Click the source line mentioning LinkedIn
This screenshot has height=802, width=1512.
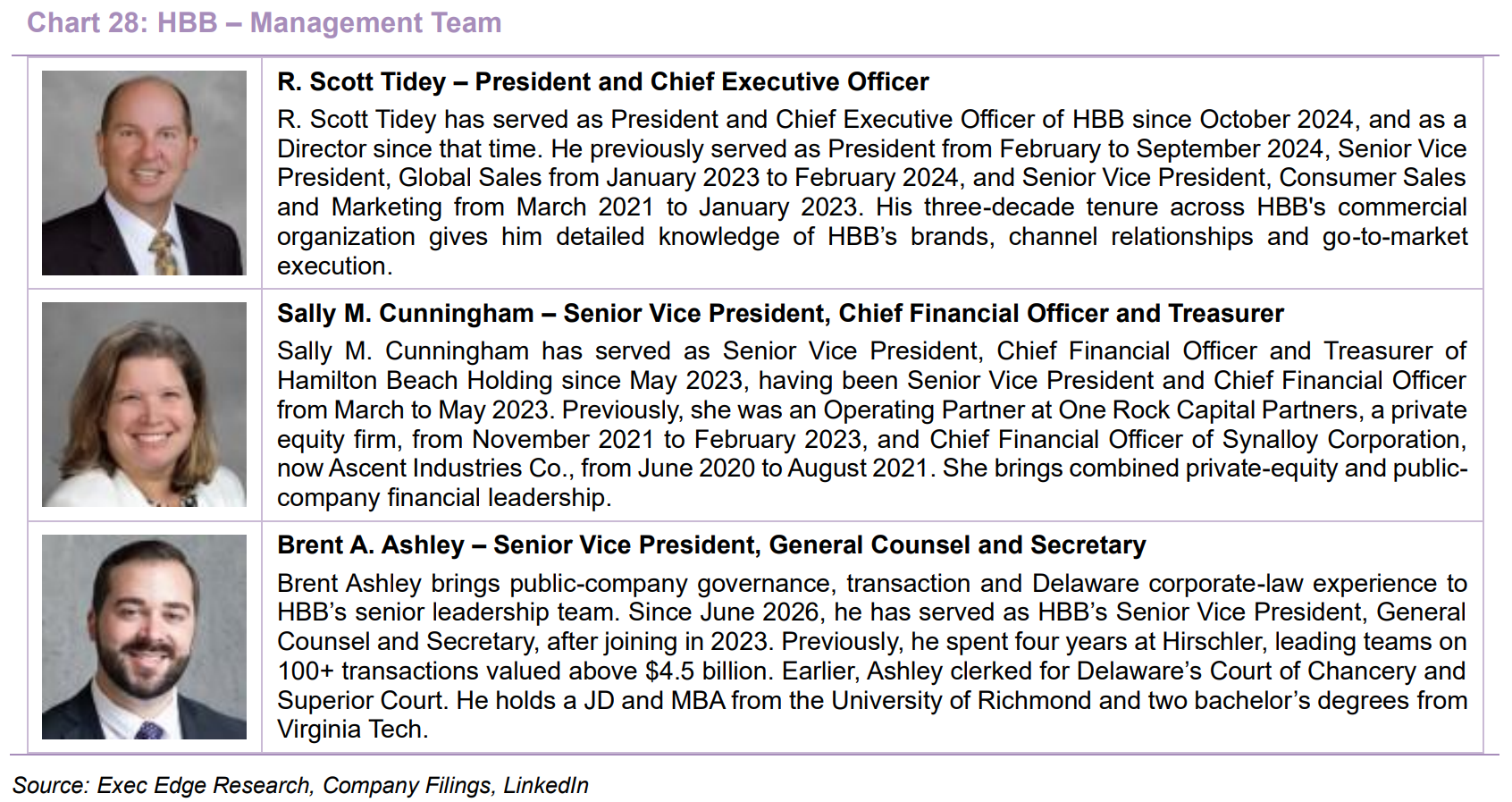pyautogui.click(x=300, y=785)
